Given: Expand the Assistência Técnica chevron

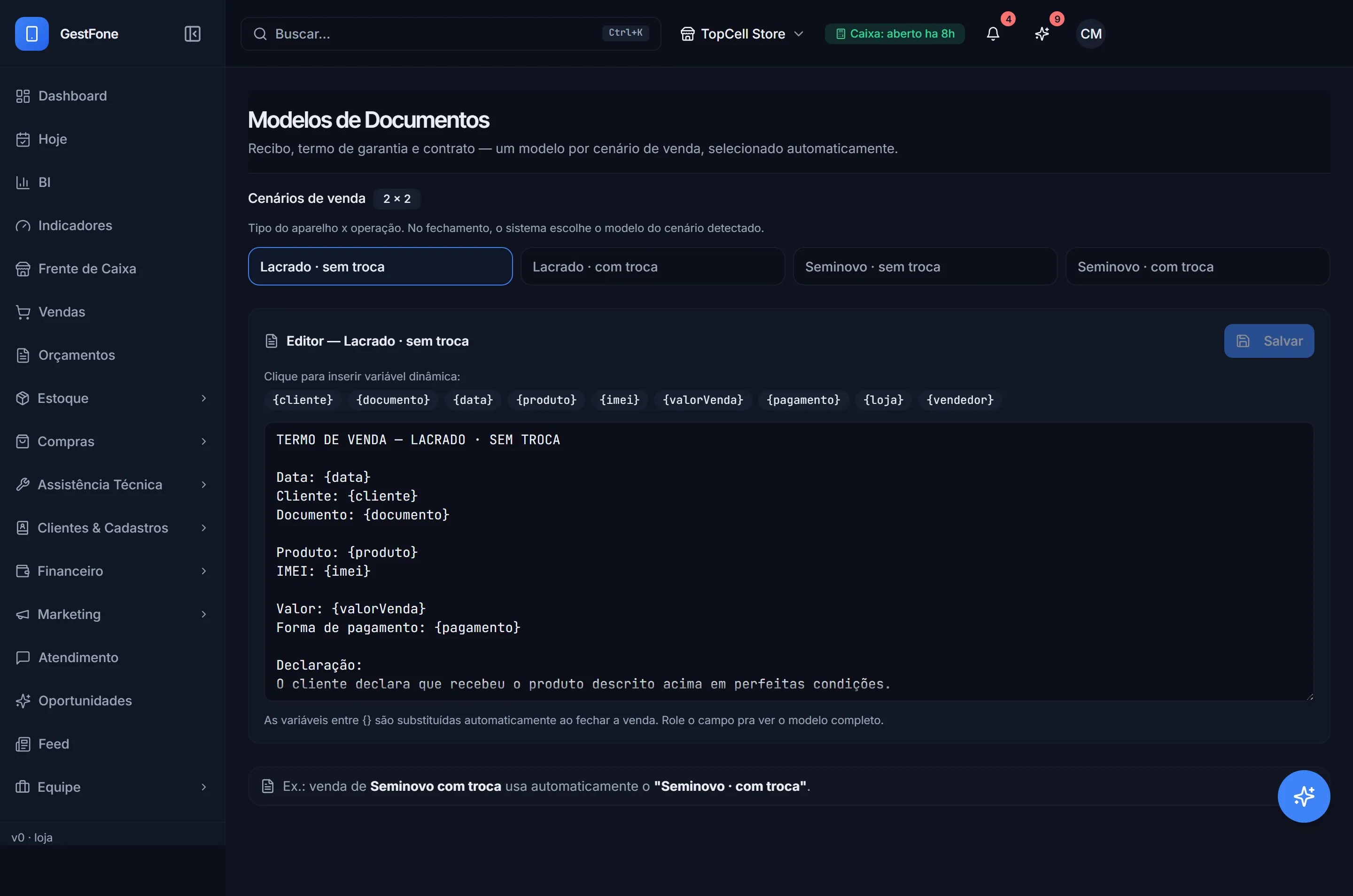Looking at the screenshot, I should [x=203, y=485].
